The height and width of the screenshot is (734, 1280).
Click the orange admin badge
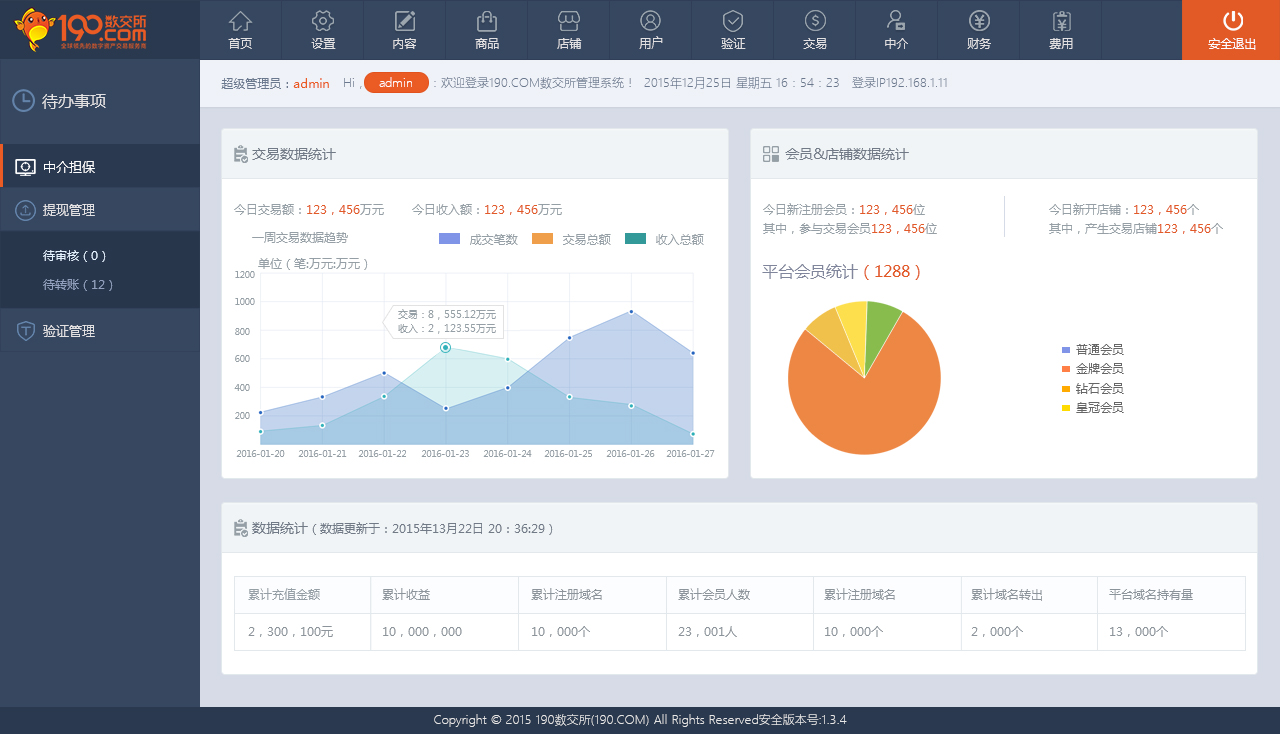pos(396,83)
